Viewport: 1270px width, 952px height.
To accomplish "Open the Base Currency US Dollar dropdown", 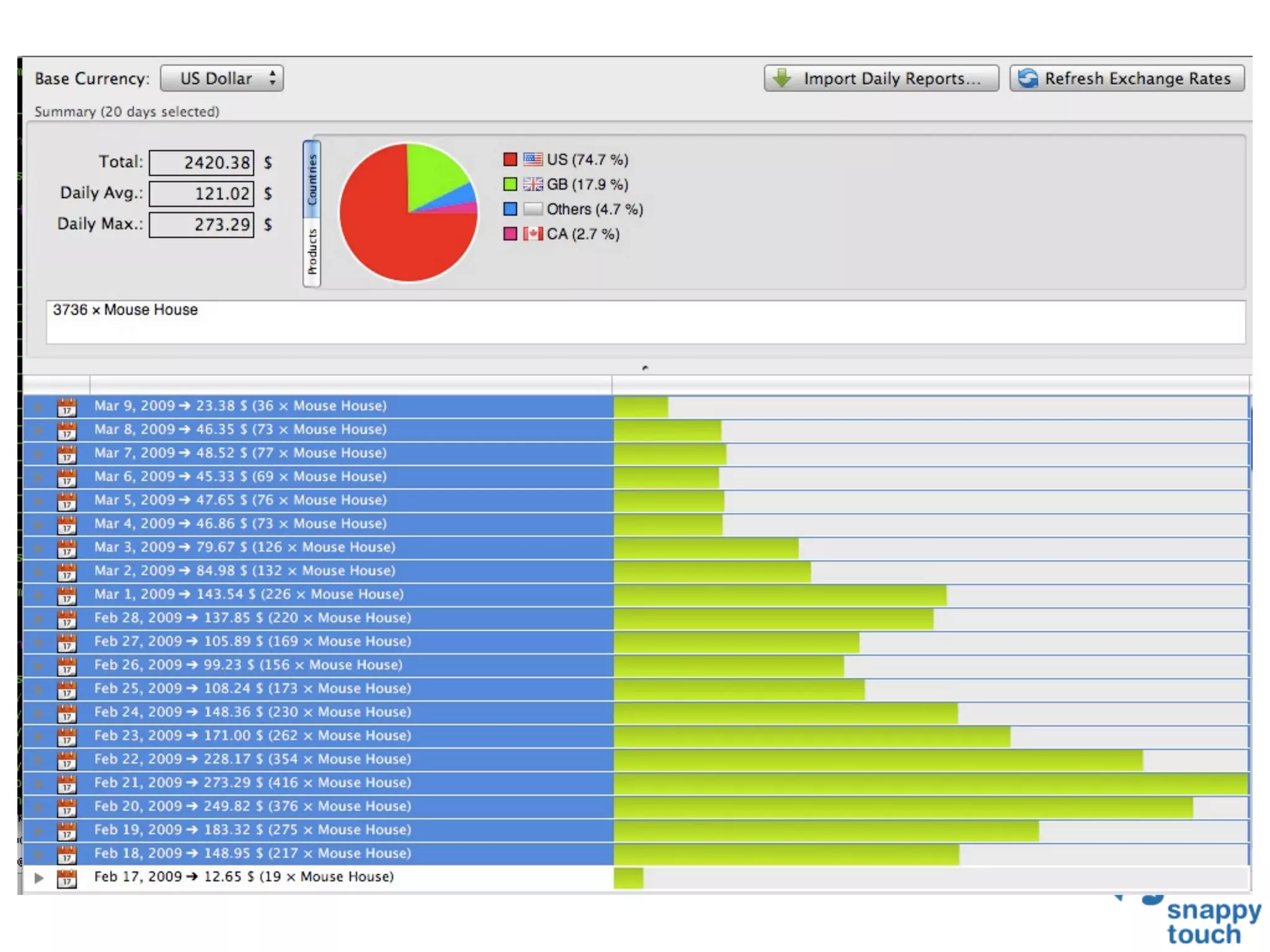I will (221, 79).
